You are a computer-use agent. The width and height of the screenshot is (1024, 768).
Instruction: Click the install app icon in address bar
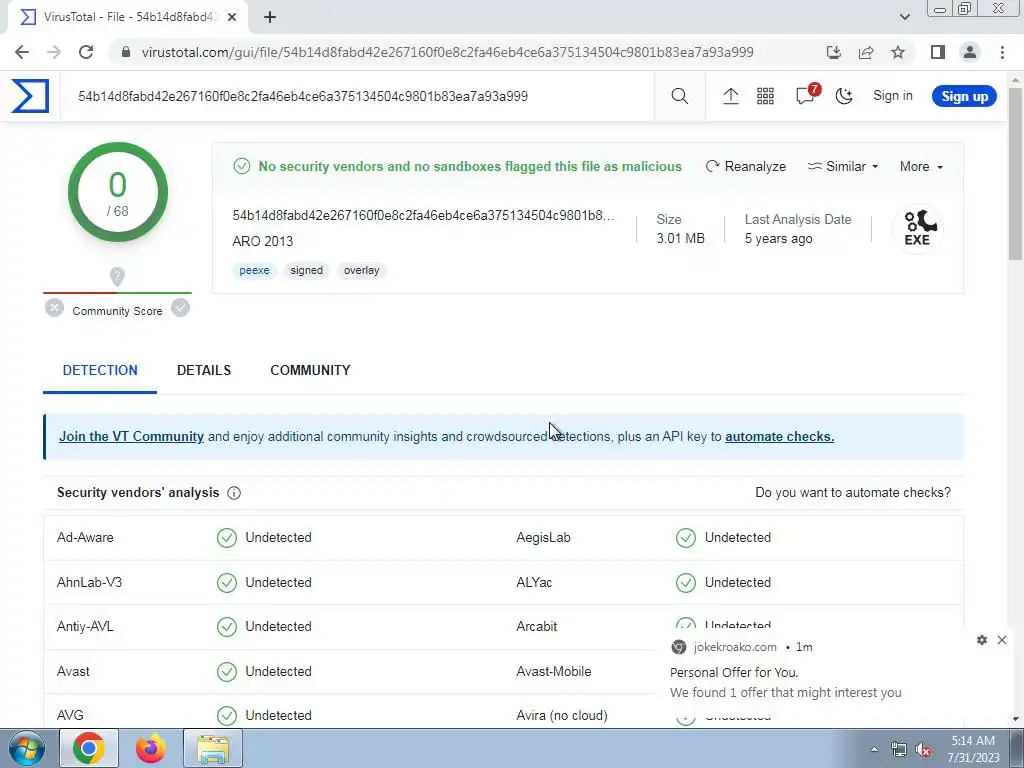834,52
